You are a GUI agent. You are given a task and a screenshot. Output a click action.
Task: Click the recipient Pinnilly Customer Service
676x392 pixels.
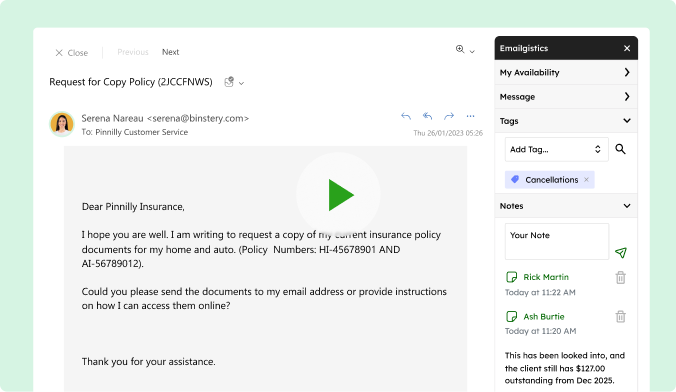[141, 132]
